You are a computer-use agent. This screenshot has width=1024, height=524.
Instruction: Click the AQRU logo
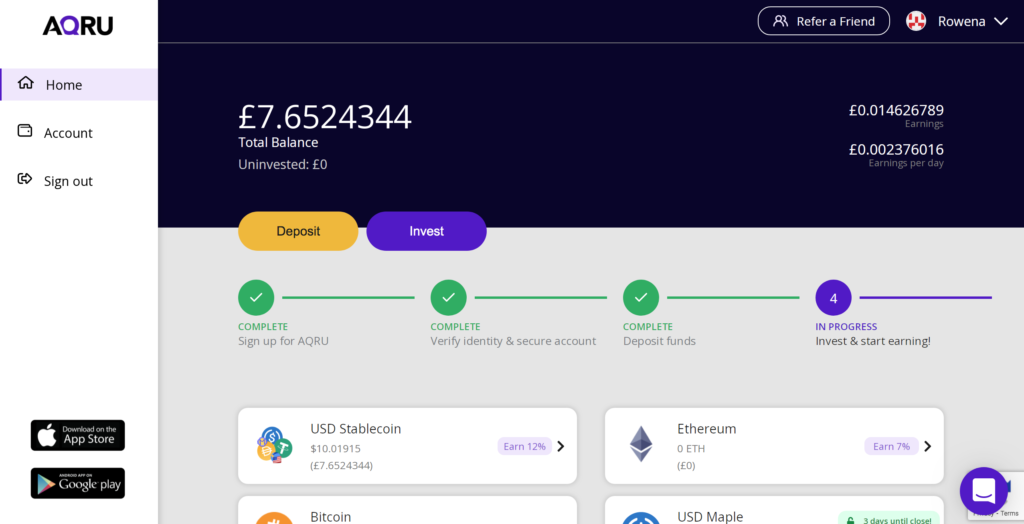click(78, 25)
